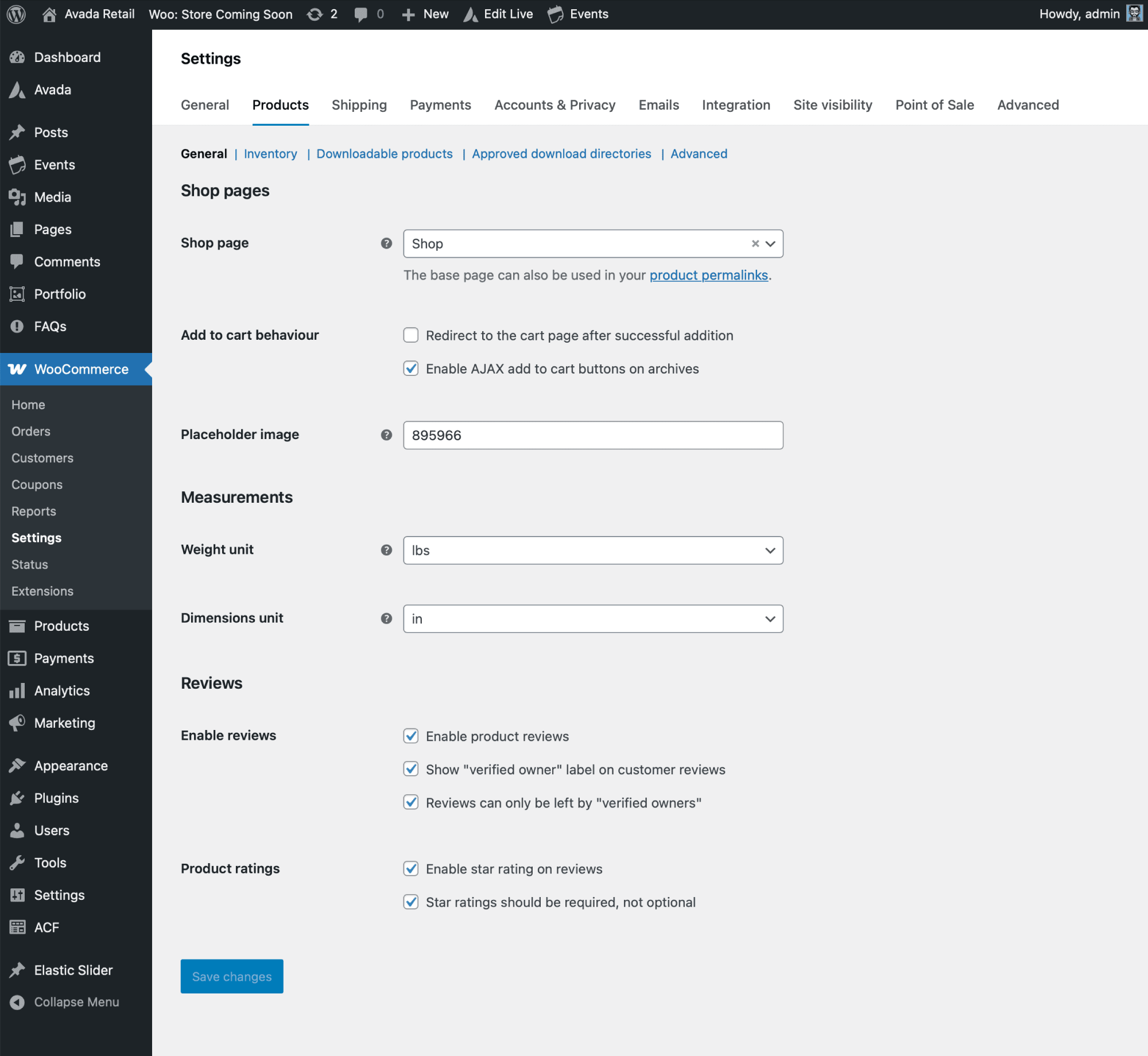Viewport: 1148px width, 1056px height.
Task: Uncheck Enable AJAX add to cart buttons
Action: tap(411, 368)
